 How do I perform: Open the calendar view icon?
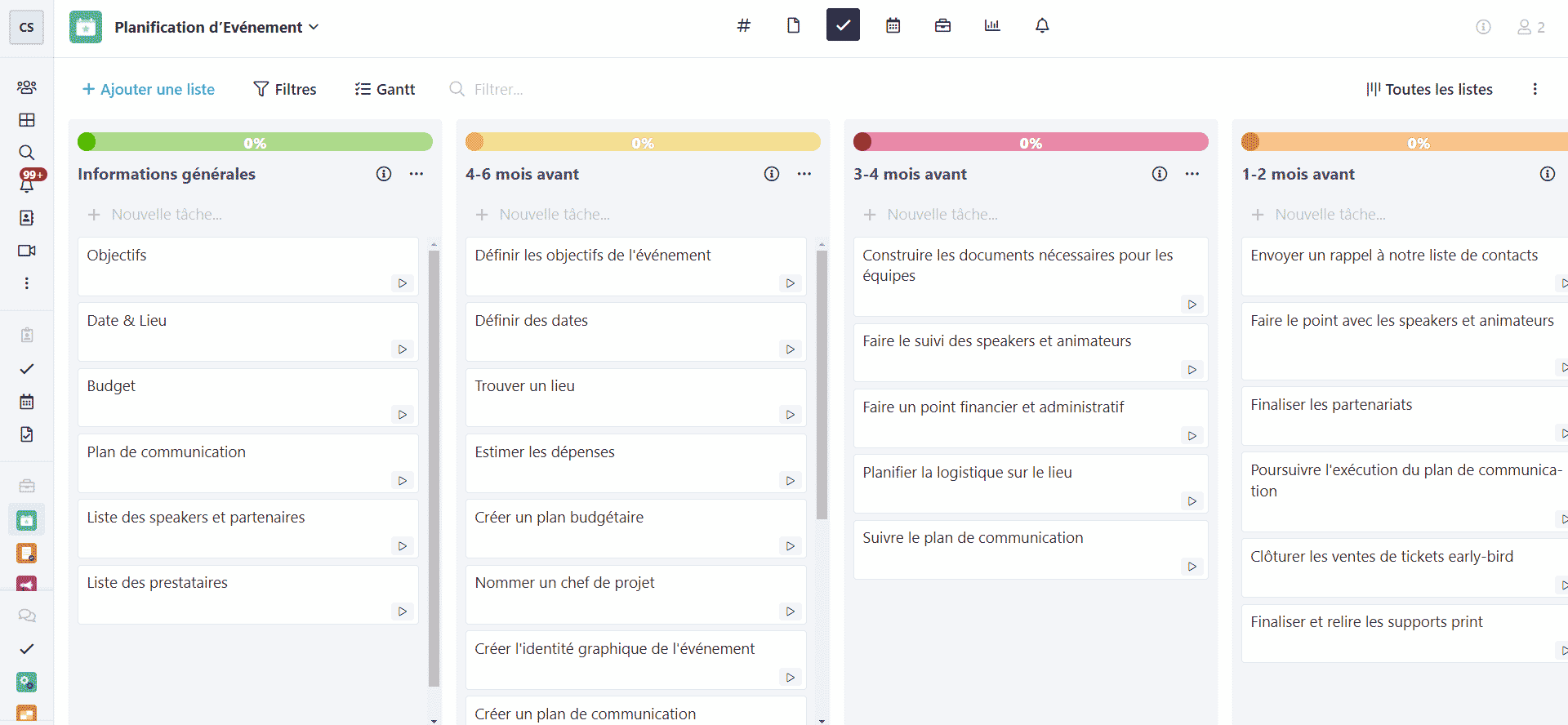point(893,25)
